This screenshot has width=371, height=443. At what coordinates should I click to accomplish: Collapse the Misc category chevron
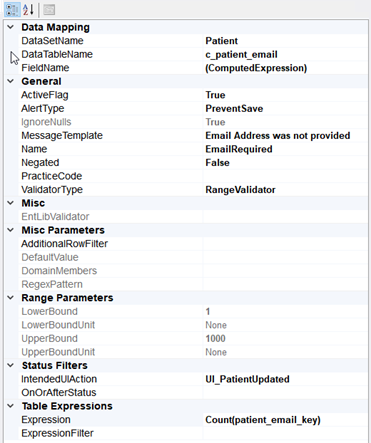(x=11, y=203)
